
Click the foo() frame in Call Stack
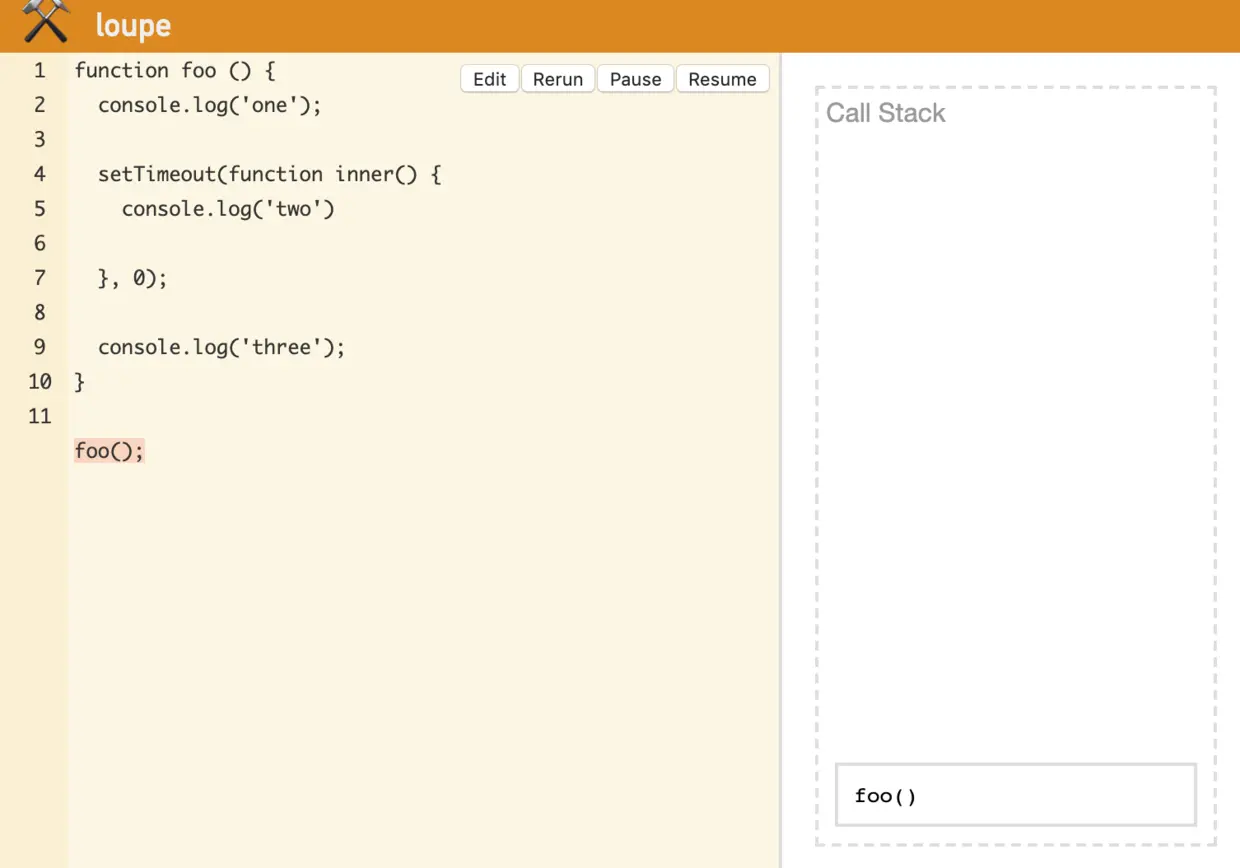pyautogui.click(x=1016, y=795)
